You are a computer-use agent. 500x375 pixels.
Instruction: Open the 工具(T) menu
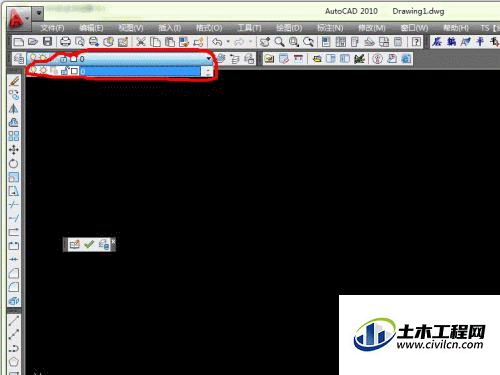[x=249, y=28]
